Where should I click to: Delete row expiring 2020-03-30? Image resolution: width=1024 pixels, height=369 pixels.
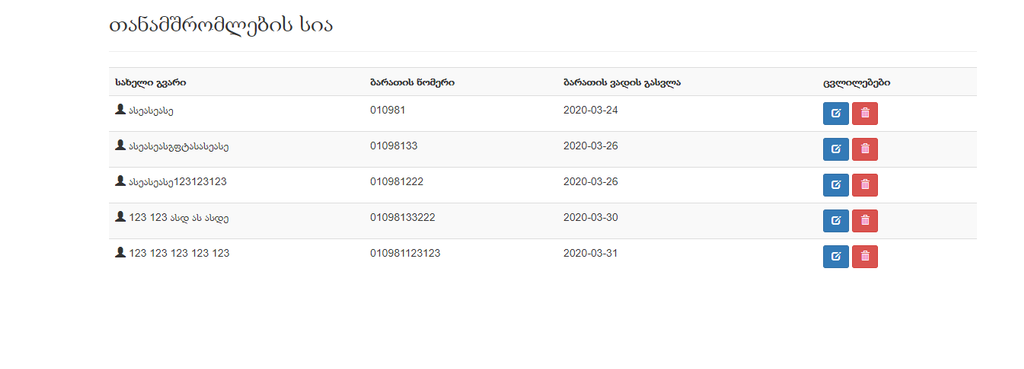point(865,221)
